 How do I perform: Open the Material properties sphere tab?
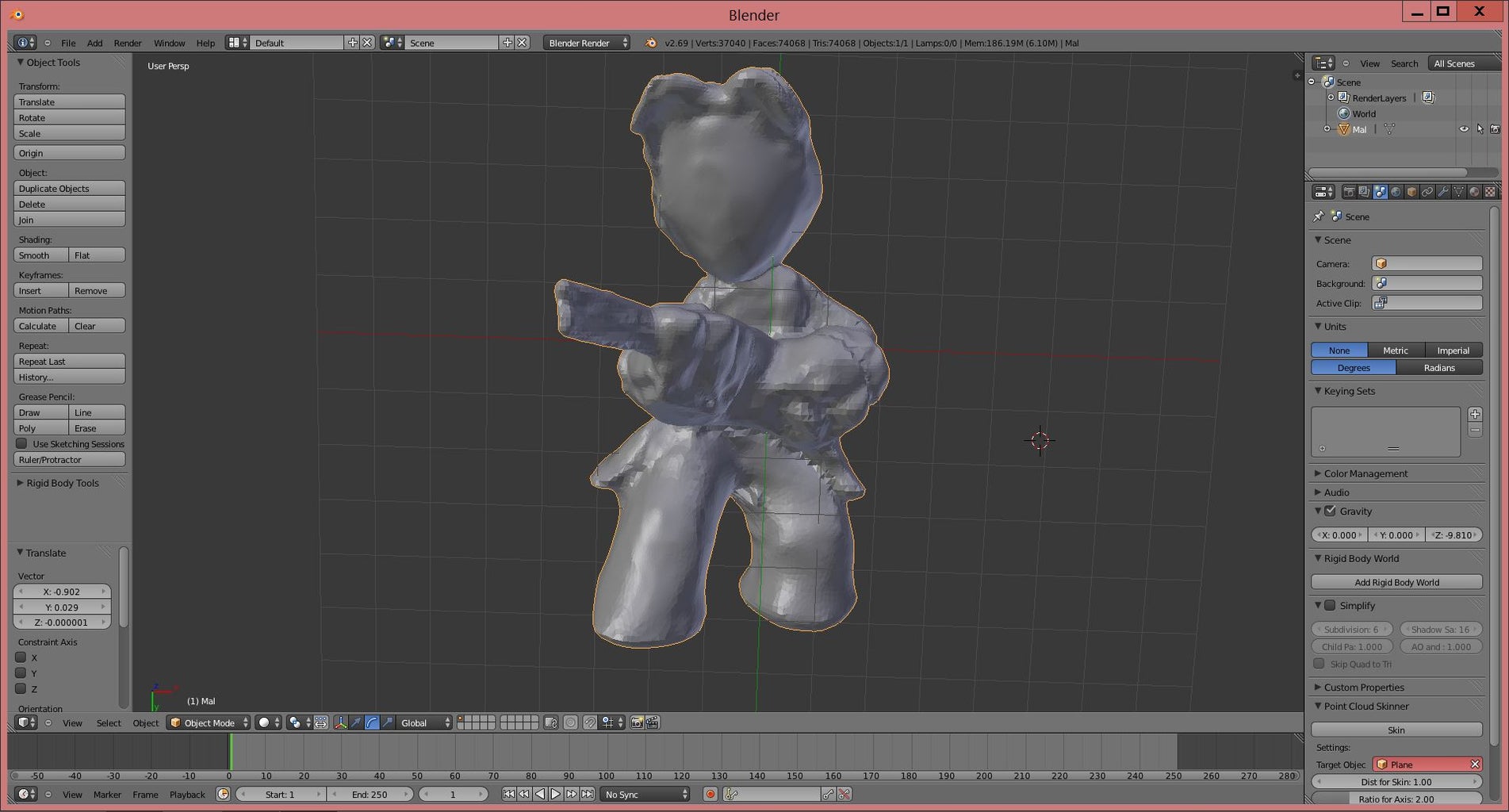tap(1474, 192)
